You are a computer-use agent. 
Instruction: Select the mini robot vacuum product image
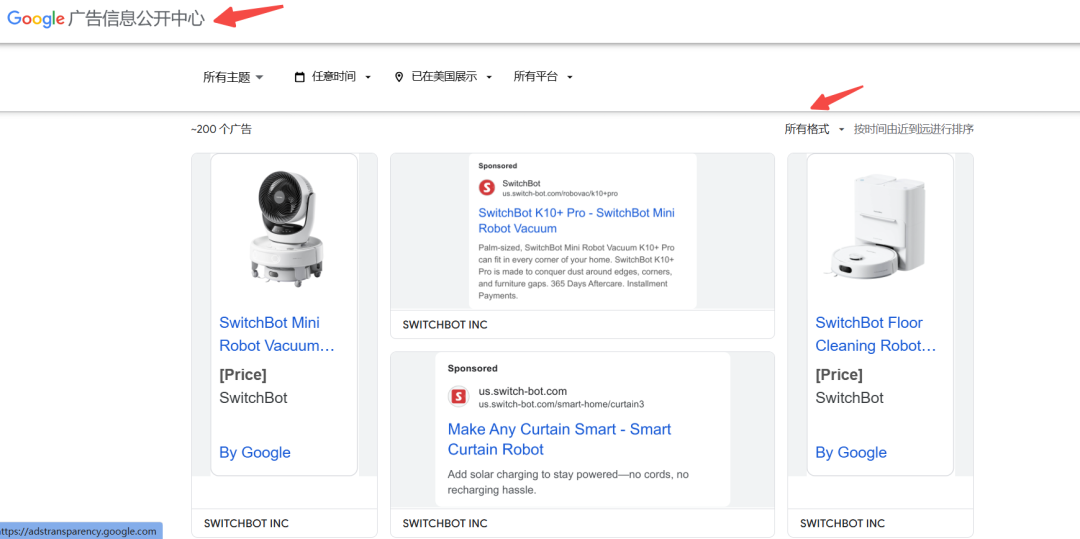(x=283, y=228)
